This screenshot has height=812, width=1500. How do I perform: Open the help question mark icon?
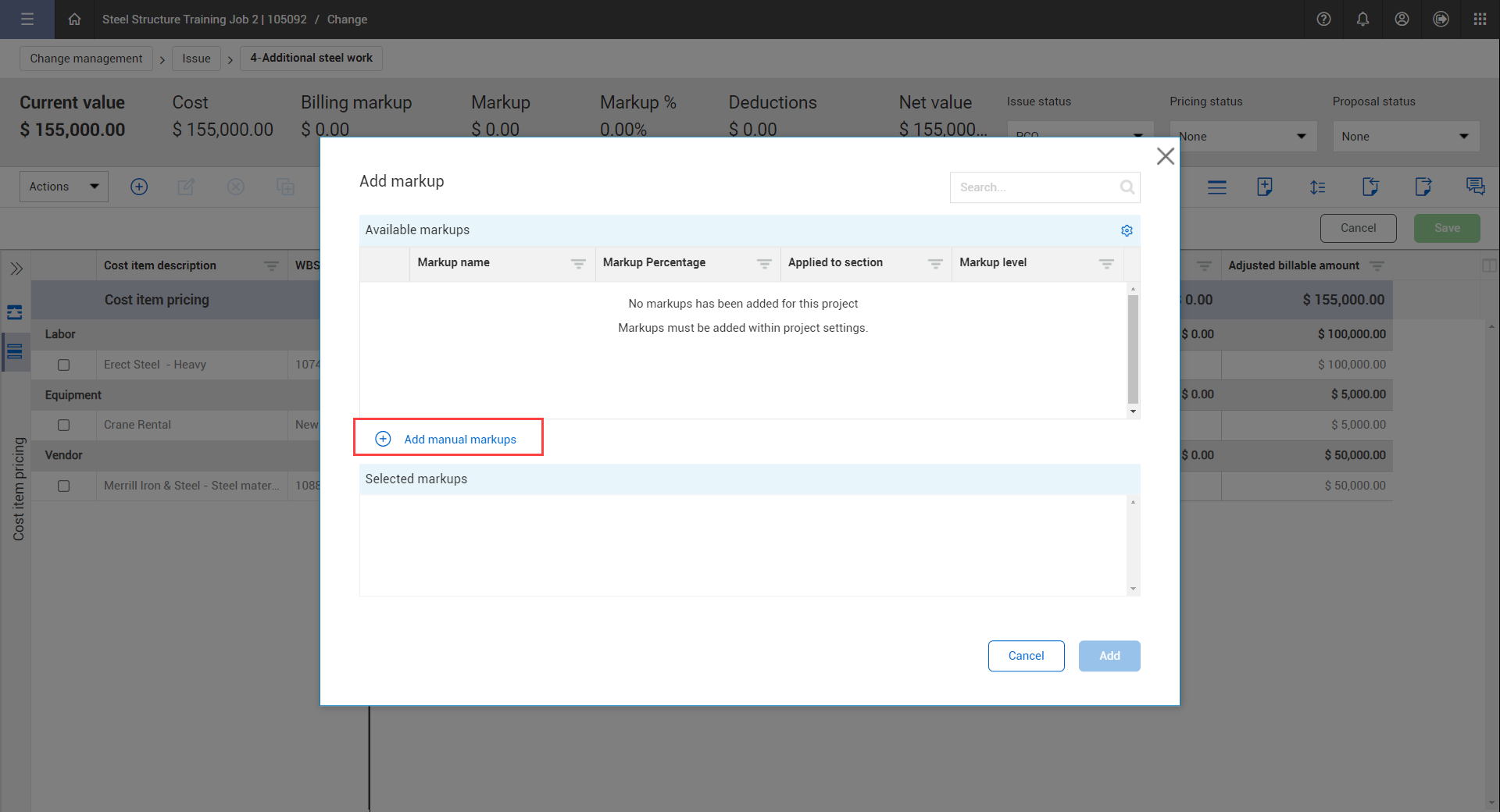click(1323, 20)
